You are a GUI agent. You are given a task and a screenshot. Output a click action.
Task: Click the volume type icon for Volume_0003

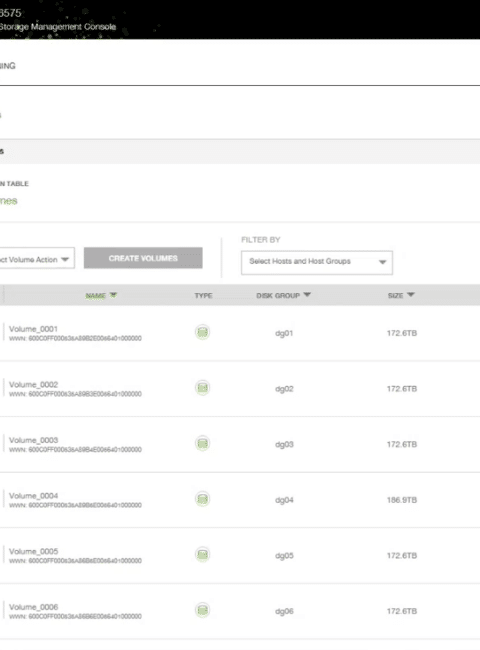click(202, 443)
